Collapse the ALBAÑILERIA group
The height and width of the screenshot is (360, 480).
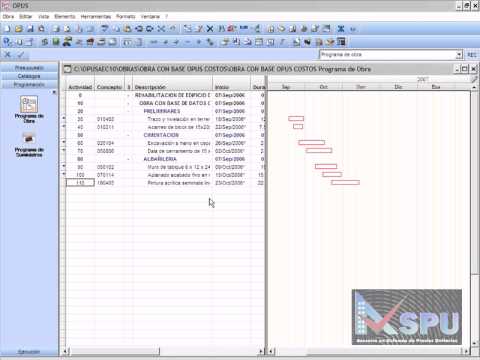point(128,159)
